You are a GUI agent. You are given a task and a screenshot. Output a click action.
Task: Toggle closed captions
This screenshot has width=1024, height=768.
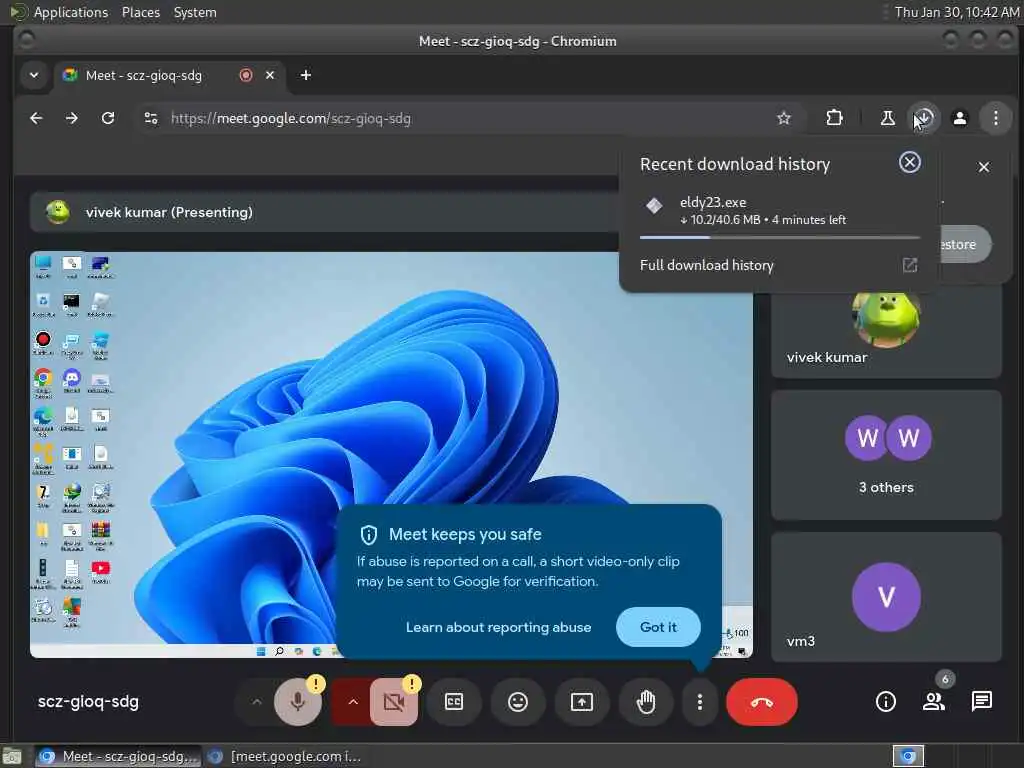[454, 702]
